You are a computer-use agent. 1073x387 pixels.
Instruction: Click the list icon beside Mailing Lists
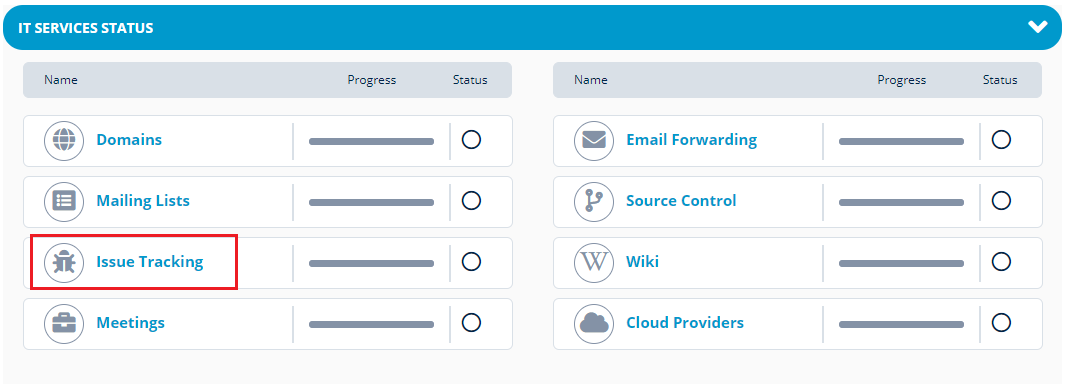tap(64, 202)
